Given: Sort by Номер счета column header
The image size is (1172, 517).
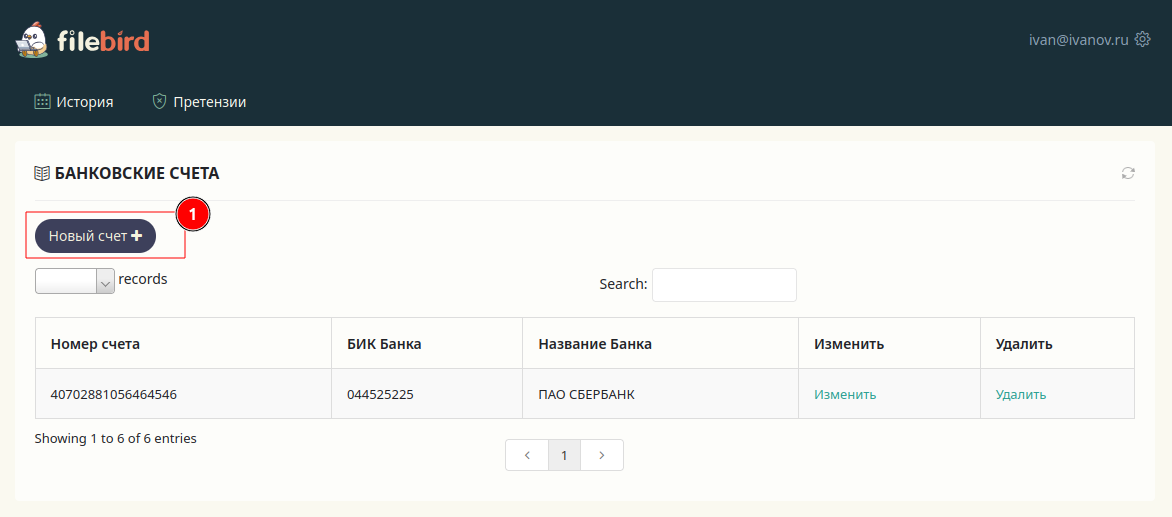Looking at the screenshot, I should pos(95,344).
